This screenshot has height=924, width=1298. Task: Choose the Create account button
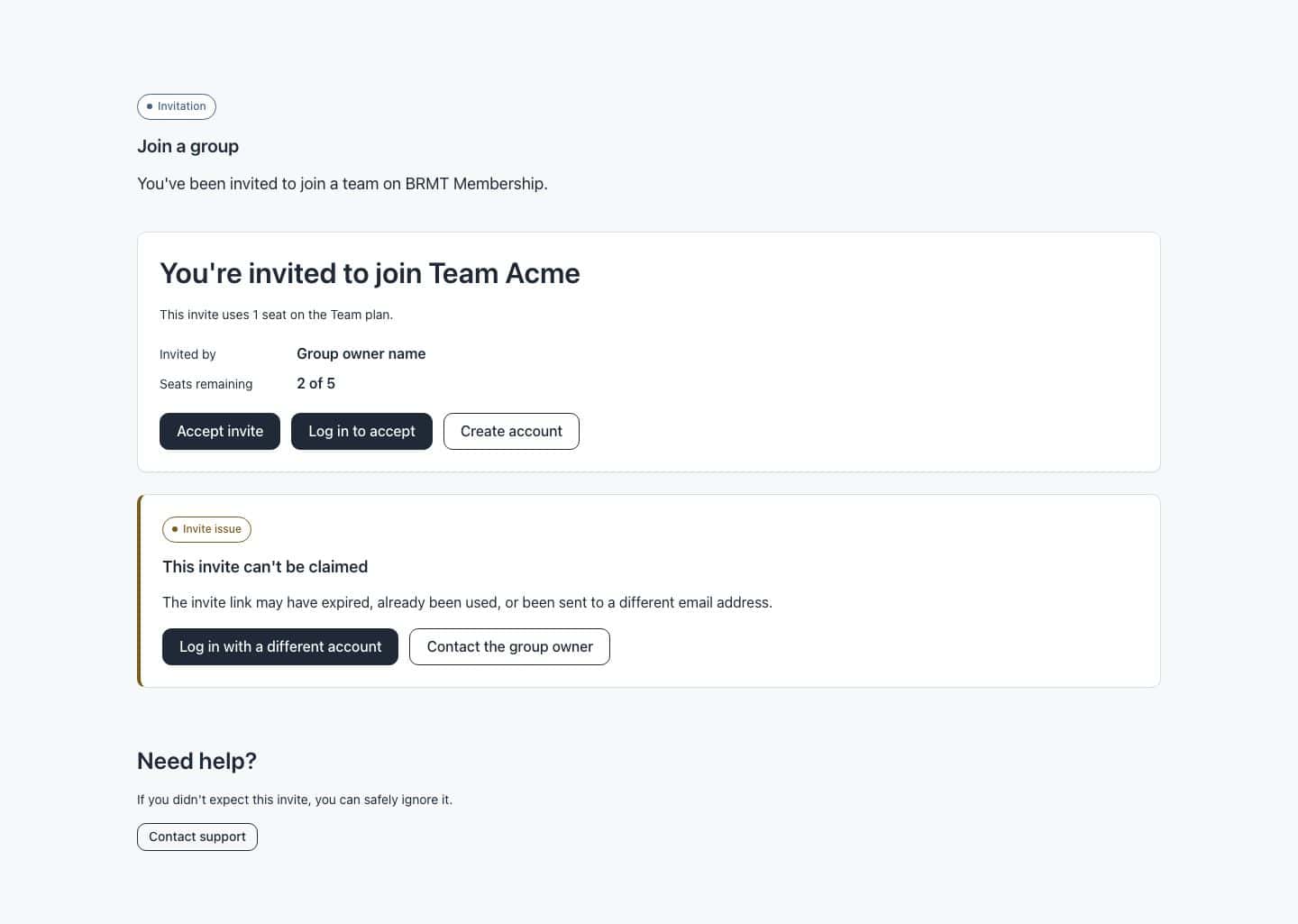click(x=511, y=431)
